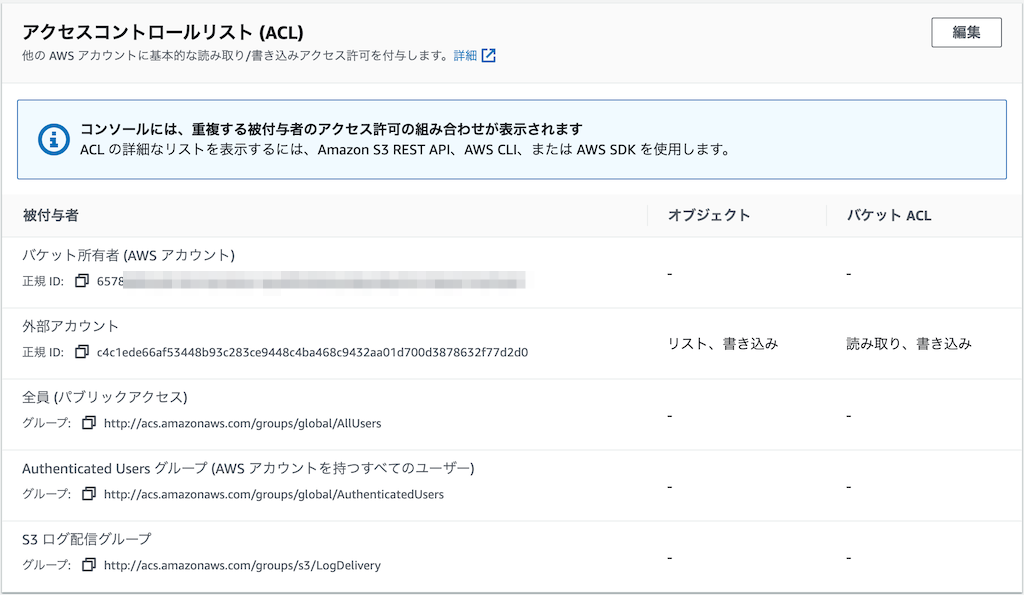The width and height of the screenshot is (1024, 595).
Task: Click the 被付与者 column header
Action: click(51, 215)
